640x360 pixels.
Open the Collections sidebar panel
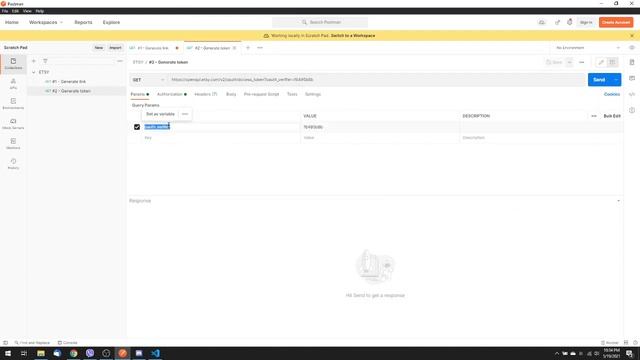[x=13, y=63]
